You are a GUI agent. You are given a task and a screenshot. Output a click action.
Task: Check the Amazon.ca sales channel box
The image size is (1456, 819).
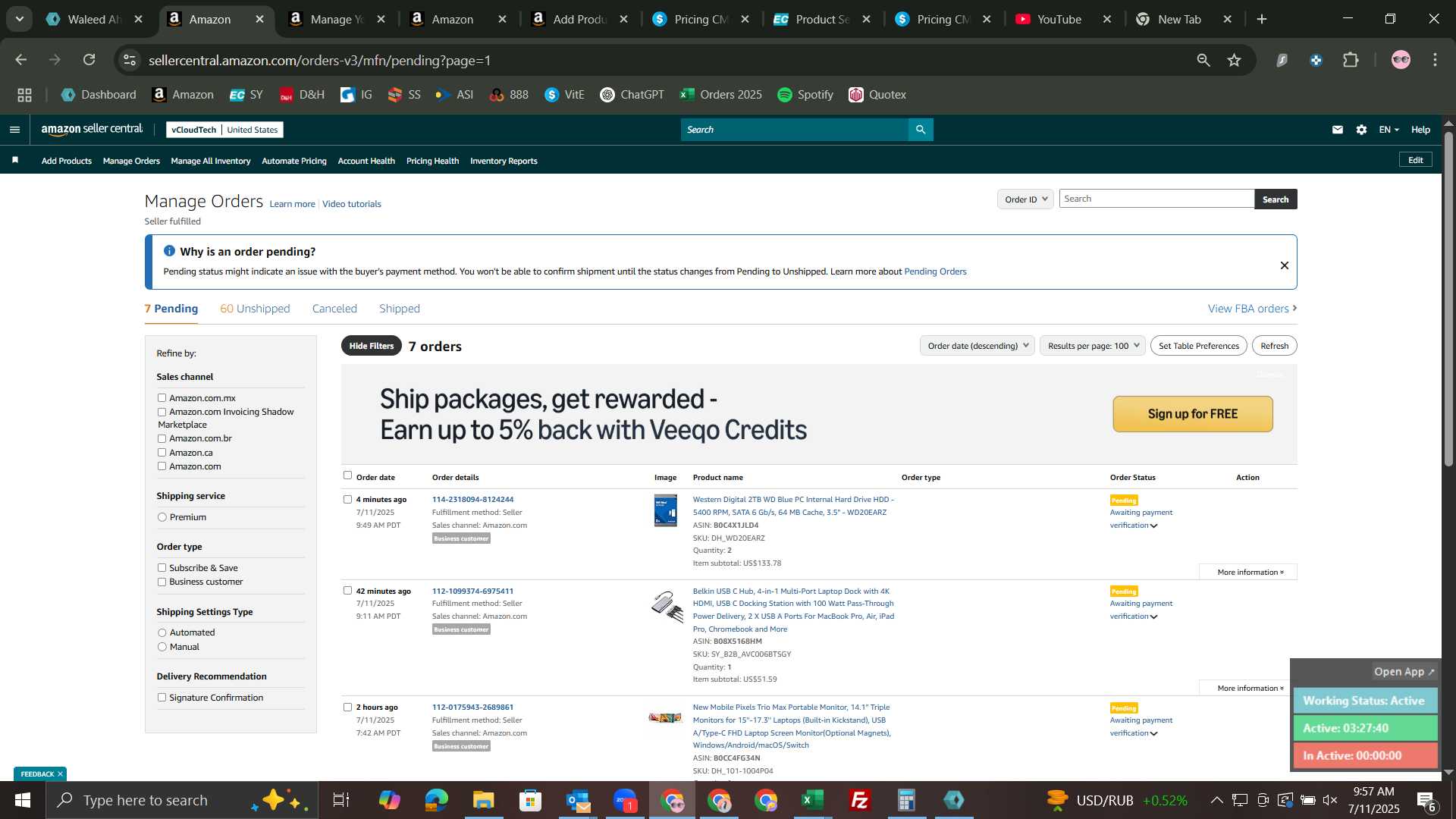(162, 453)
